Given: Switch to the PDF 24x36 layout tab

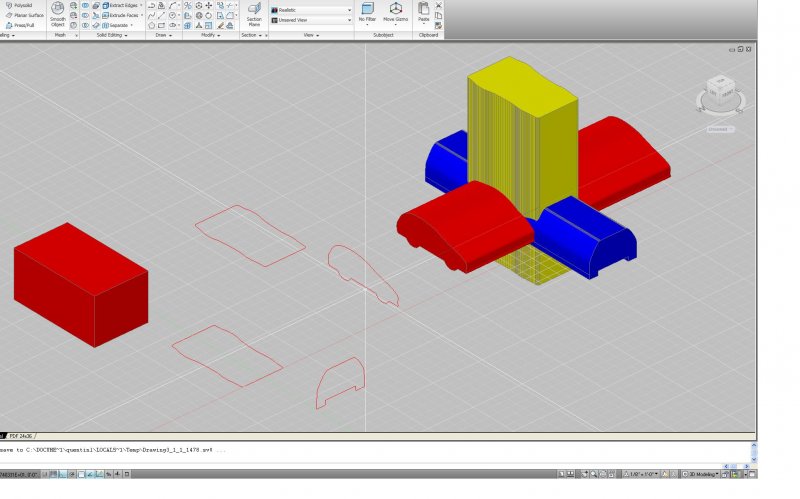Looking at the screenshot, I should coord(20,436).
